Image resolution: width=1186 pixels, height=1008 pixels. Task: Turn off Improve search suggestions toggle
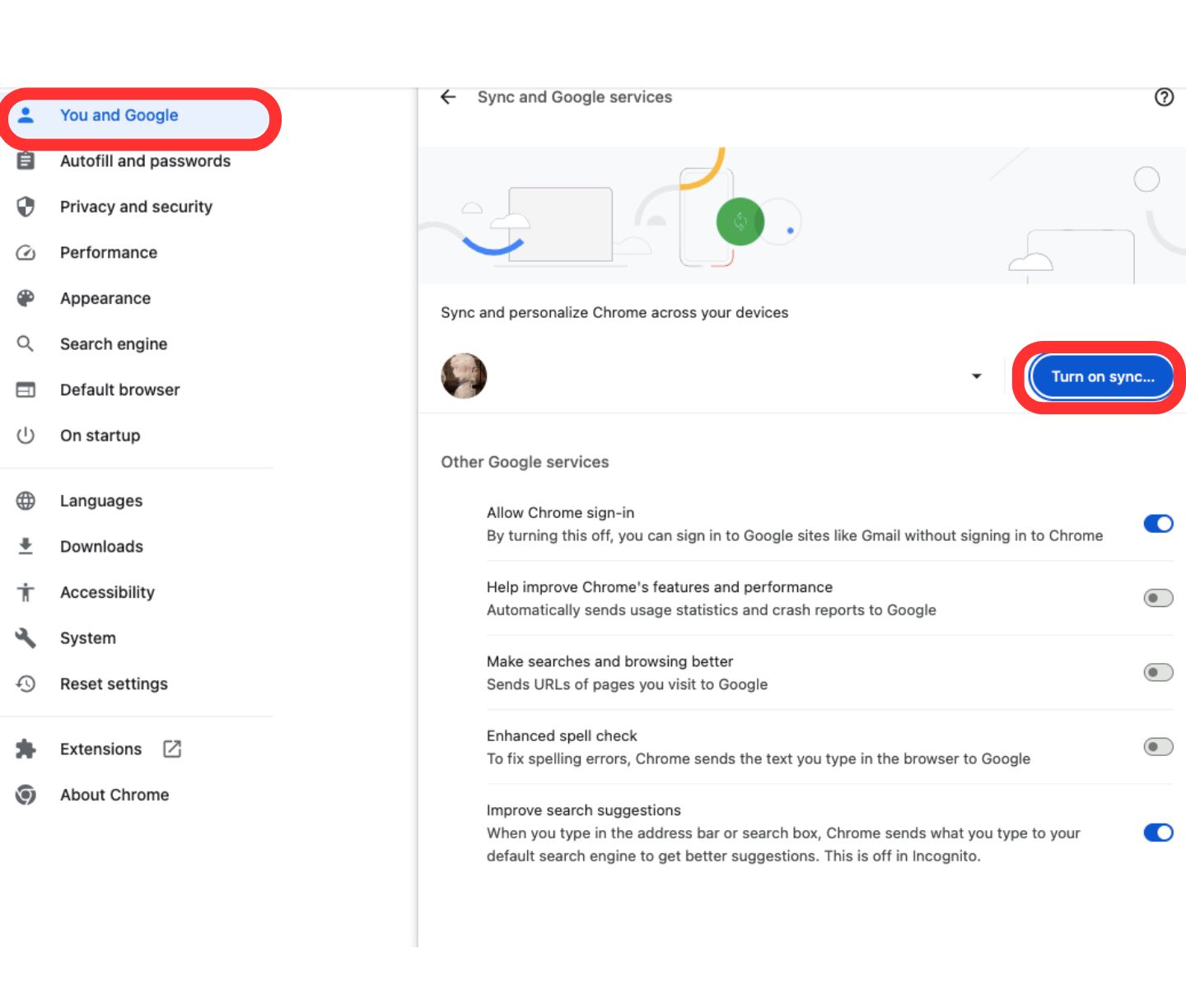pos(1158,833)
